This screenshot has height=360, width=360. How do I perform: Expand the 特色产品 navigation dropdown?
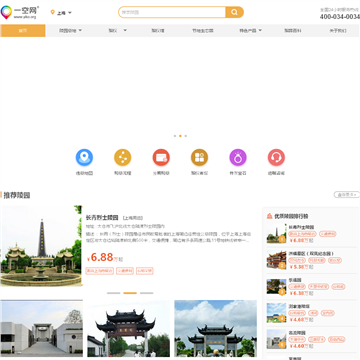[250, 30]
